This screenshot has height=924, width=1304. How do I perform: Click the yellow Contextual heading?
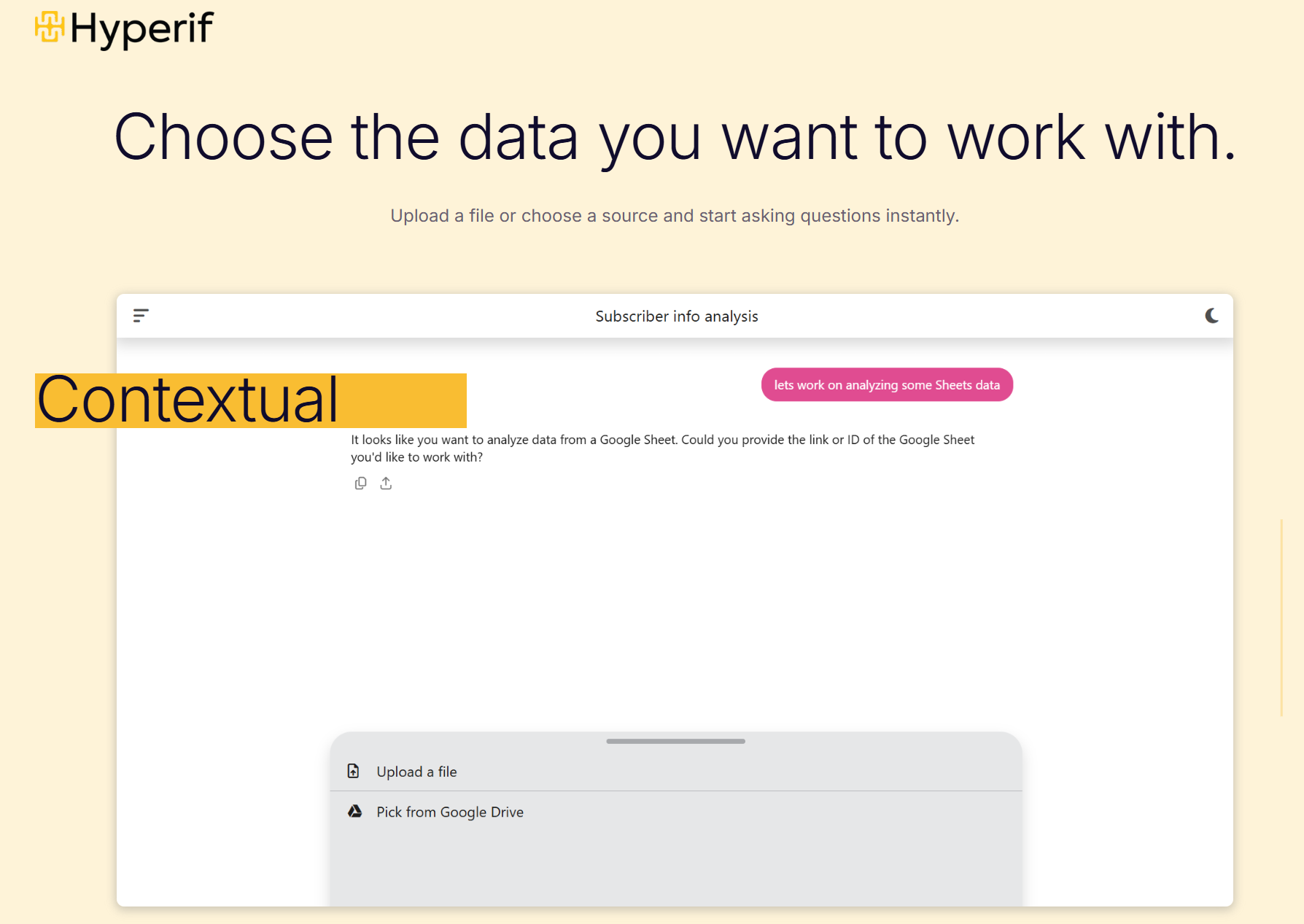(188, 400)
